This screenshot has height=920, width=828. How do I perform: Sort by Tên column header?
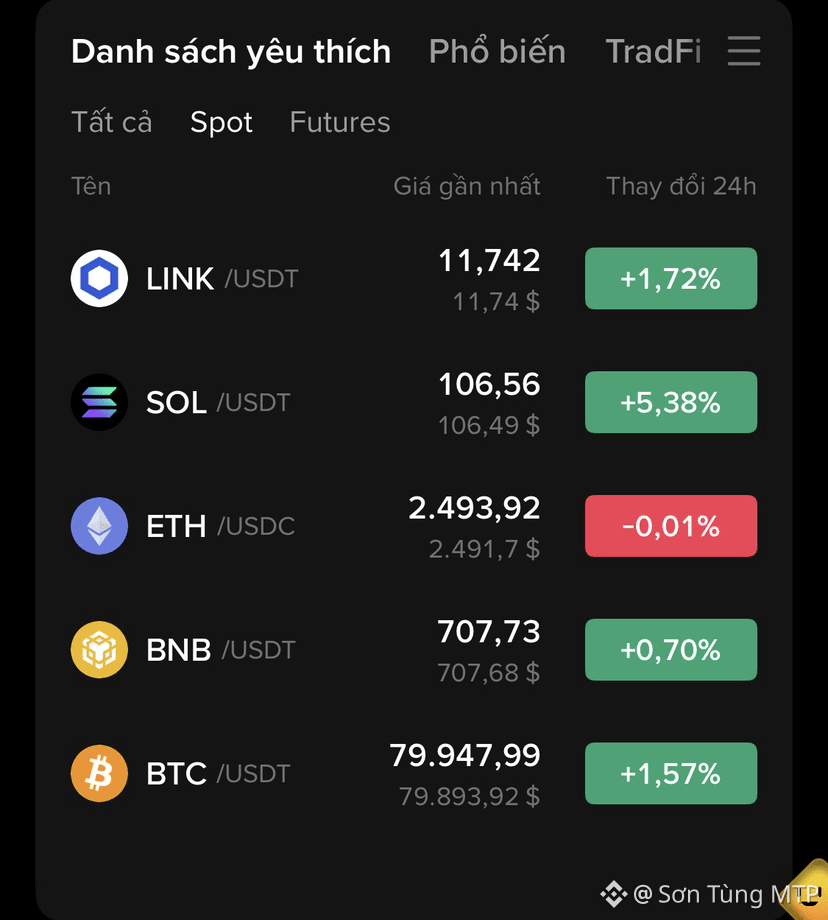click(x=91, y=186)
